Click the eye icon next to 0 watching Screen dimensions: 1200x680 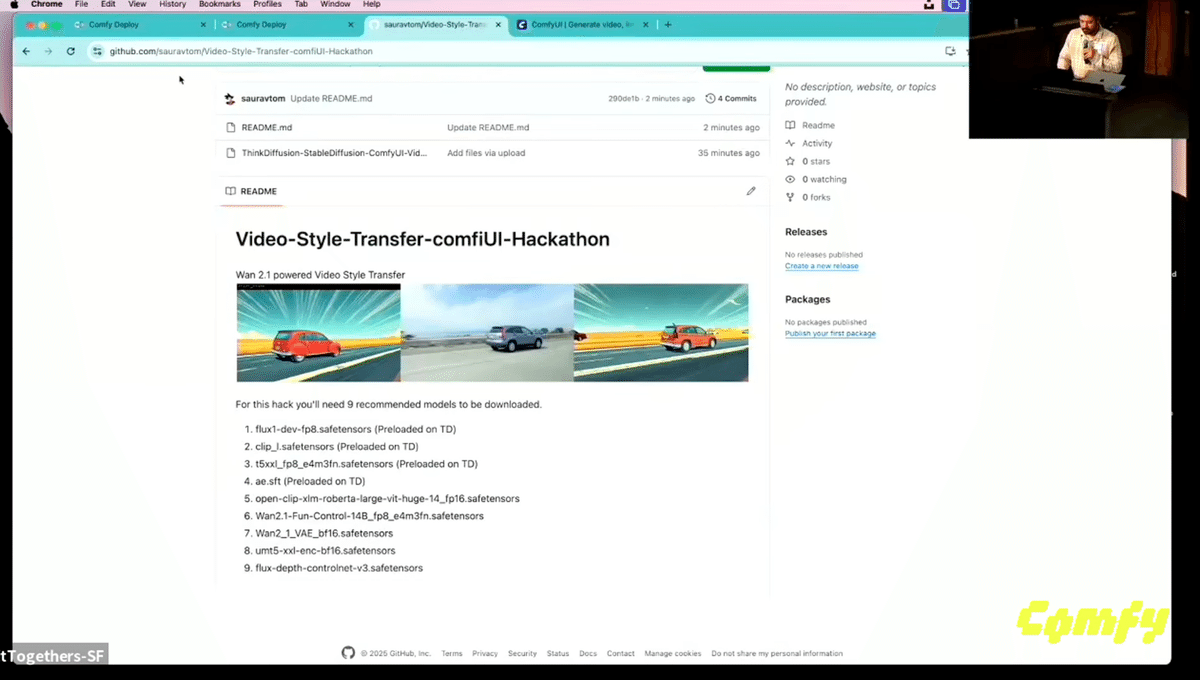click(790, 179)
